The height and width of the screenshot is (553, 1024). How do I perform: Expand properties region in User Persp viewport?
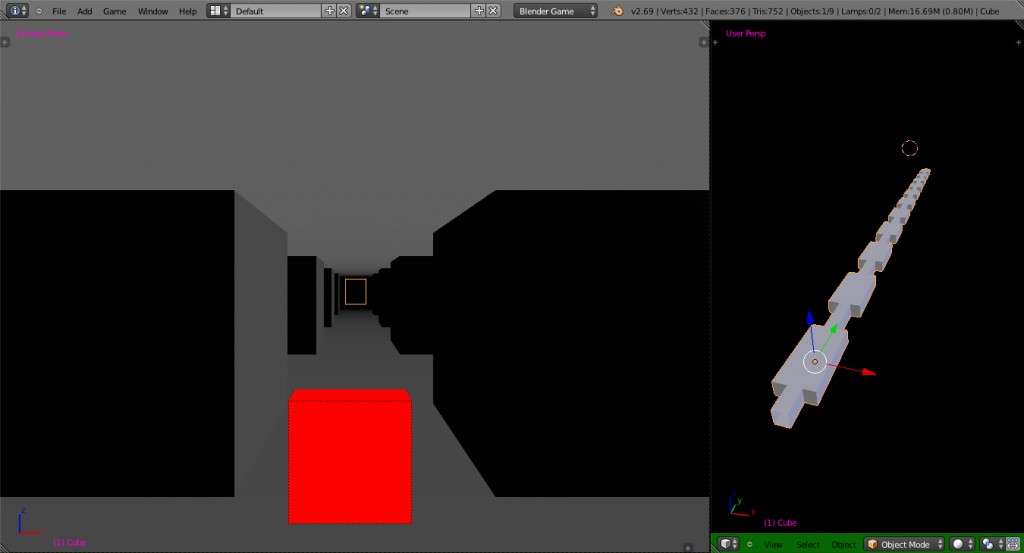click(x=1019, y=42)
